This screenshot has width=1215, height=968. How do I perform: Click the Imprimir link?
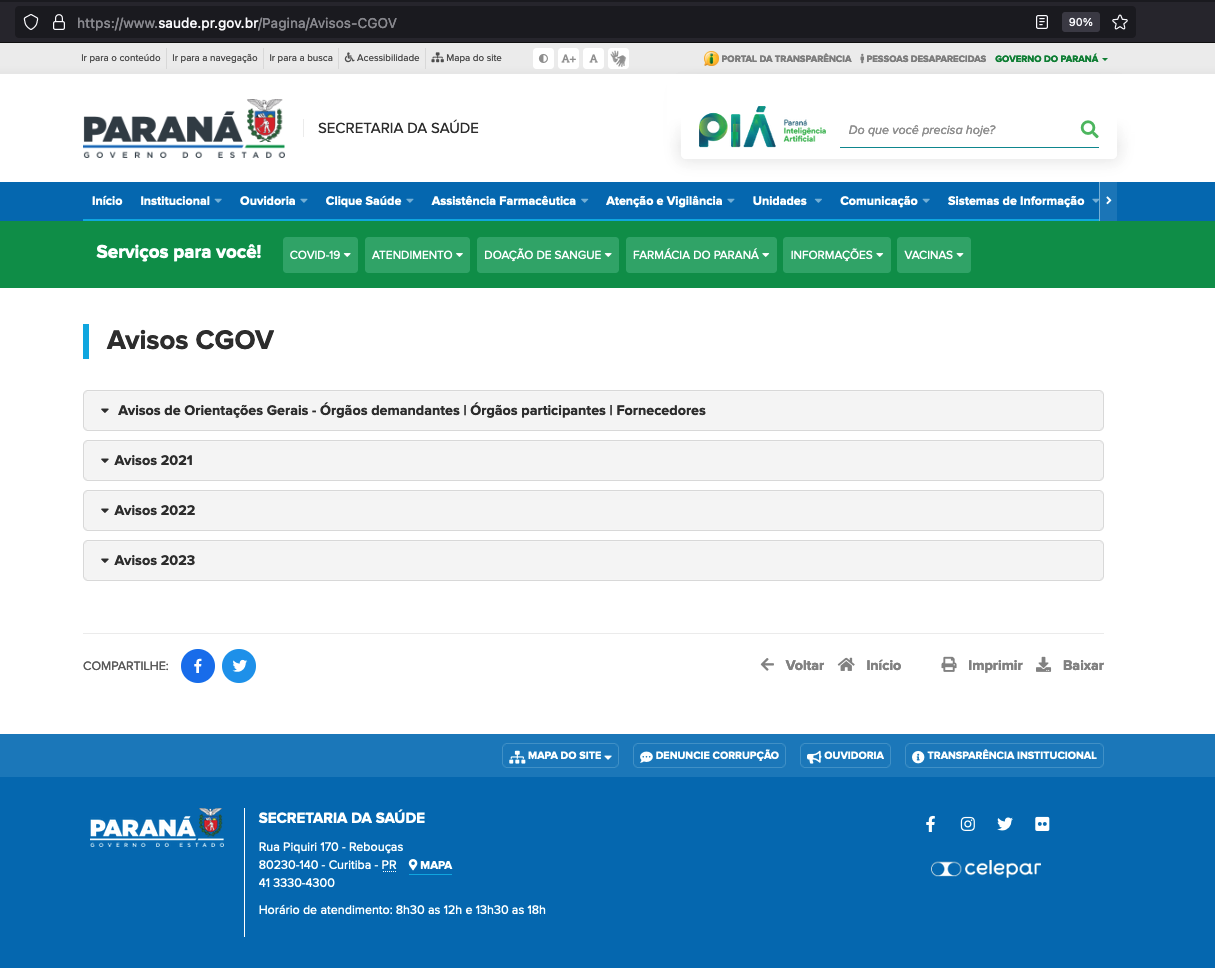(x=983, y=666)
